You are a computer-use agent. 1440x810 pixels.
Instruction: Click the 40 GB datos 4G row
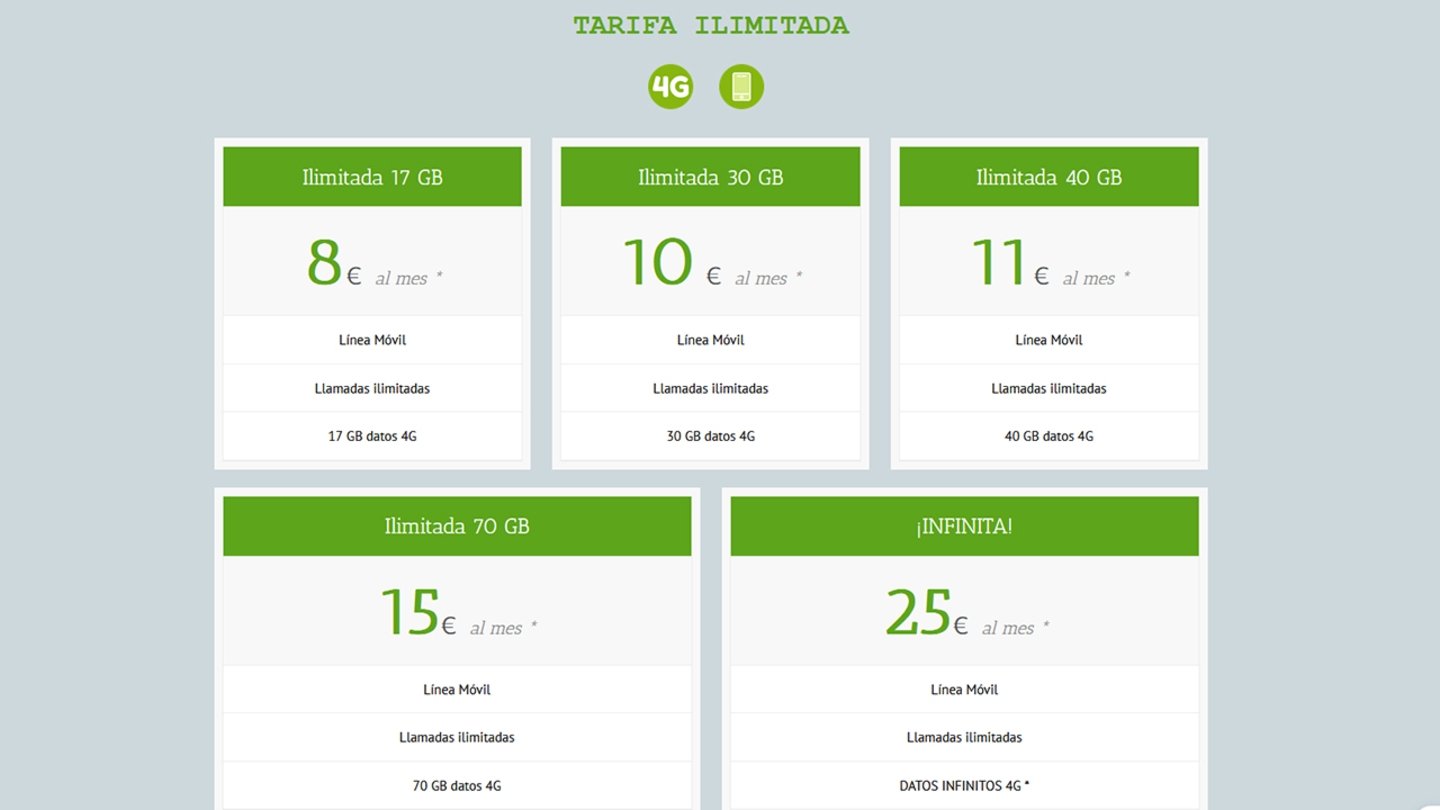pyautogui.click(x=1049, y=436)
